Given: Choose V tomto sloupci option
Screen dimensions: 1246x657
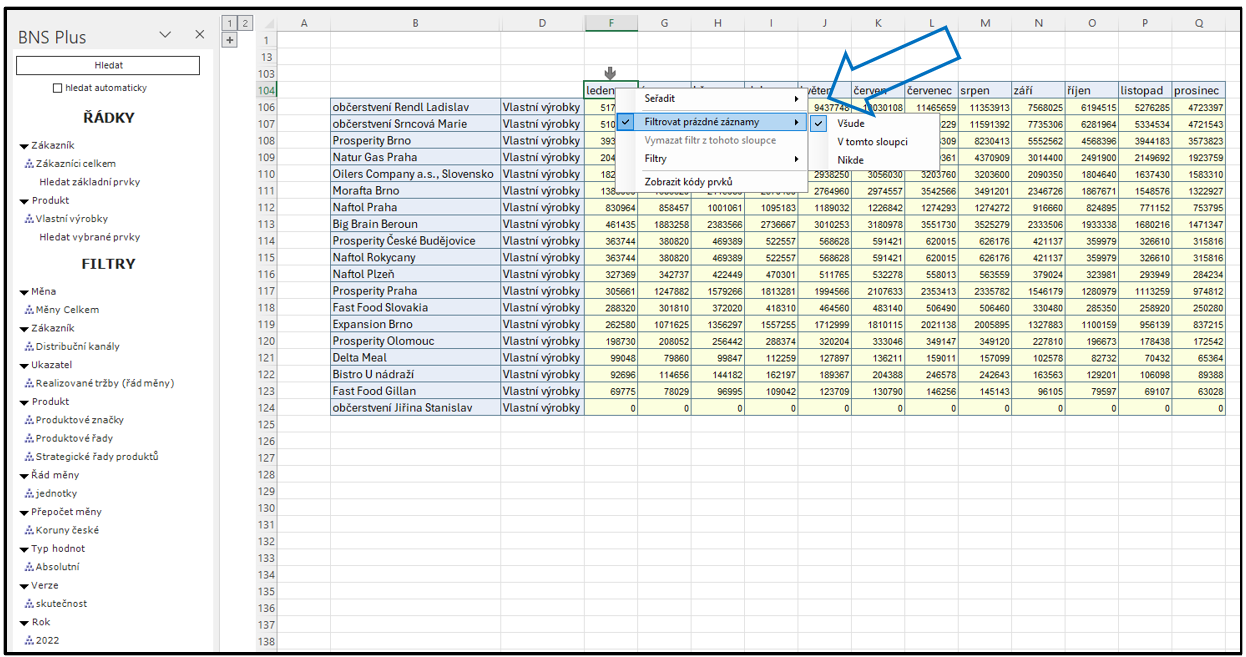Looking at the screenshot, I should click(x=873, y=142).
